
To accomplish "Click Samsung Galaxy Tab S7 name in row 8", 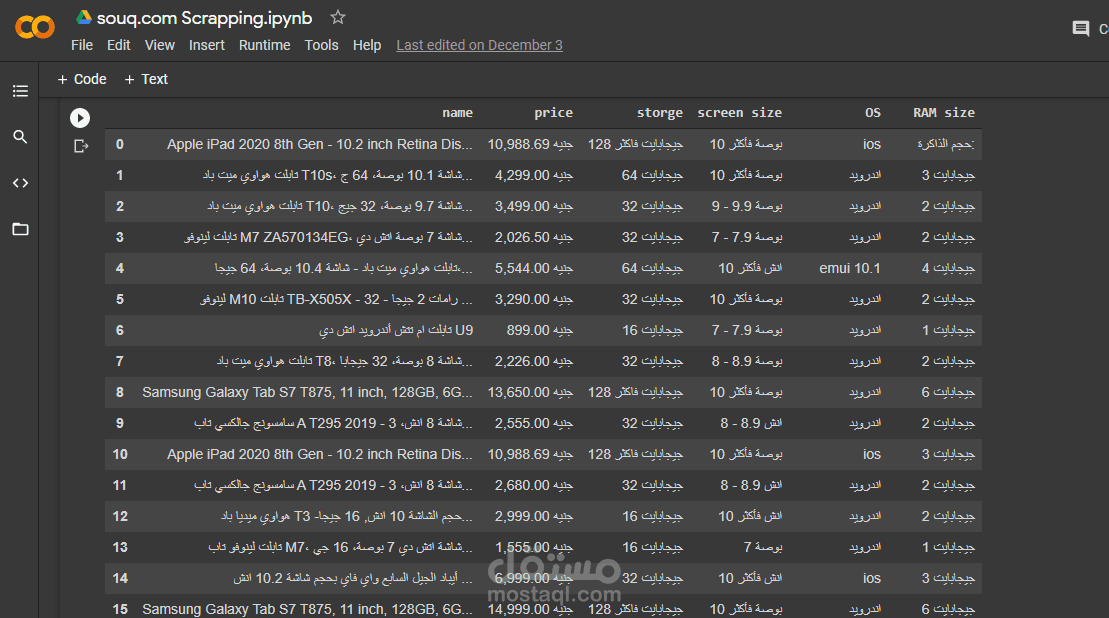I will point(307,392).
